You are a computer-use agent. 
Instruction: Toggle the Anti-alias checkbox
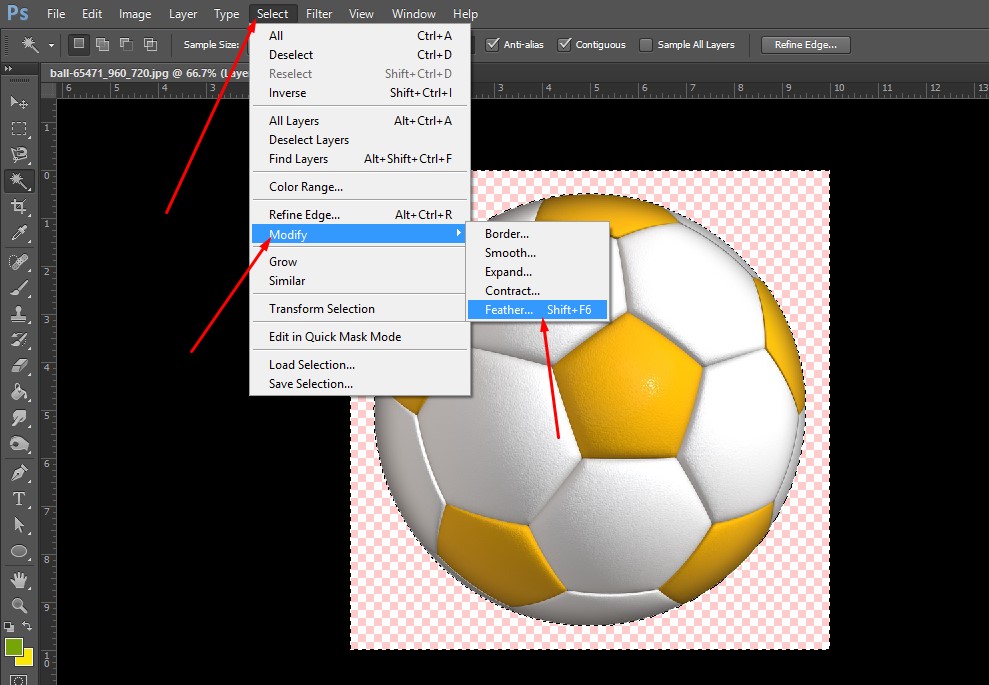click(x=493, y=45)
